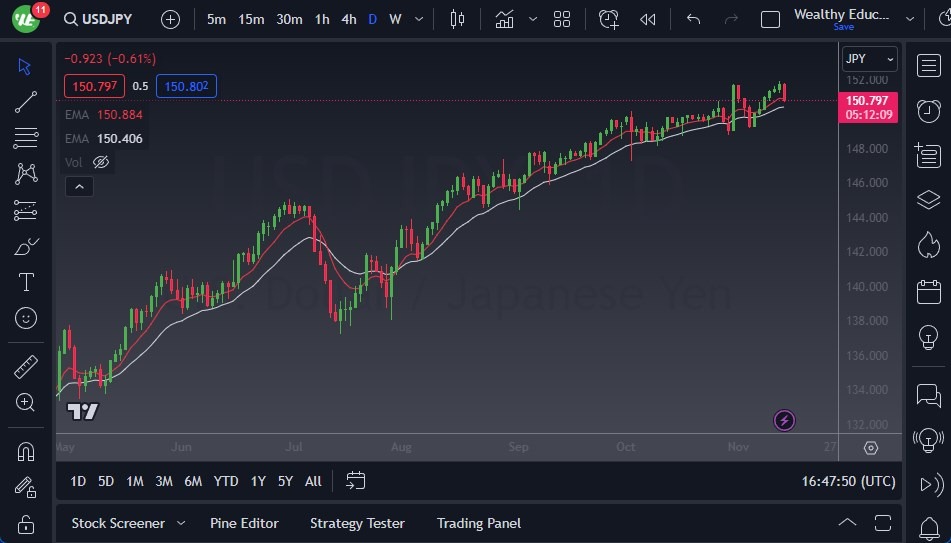Toggle lock all drawing tools
Viewport: 951px width, 543px height.
point(26,524)
